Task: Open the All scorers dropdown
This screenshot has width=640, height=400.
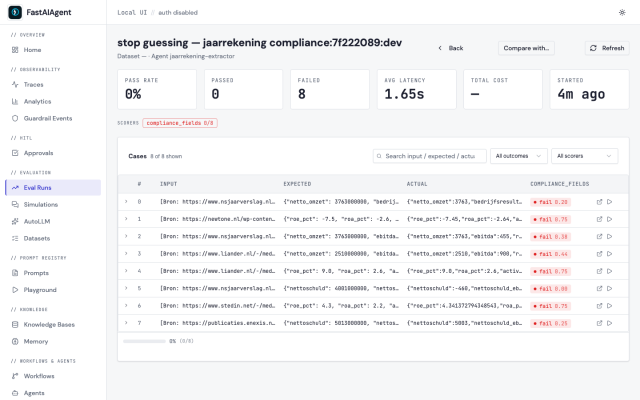Action: point(584,156)
